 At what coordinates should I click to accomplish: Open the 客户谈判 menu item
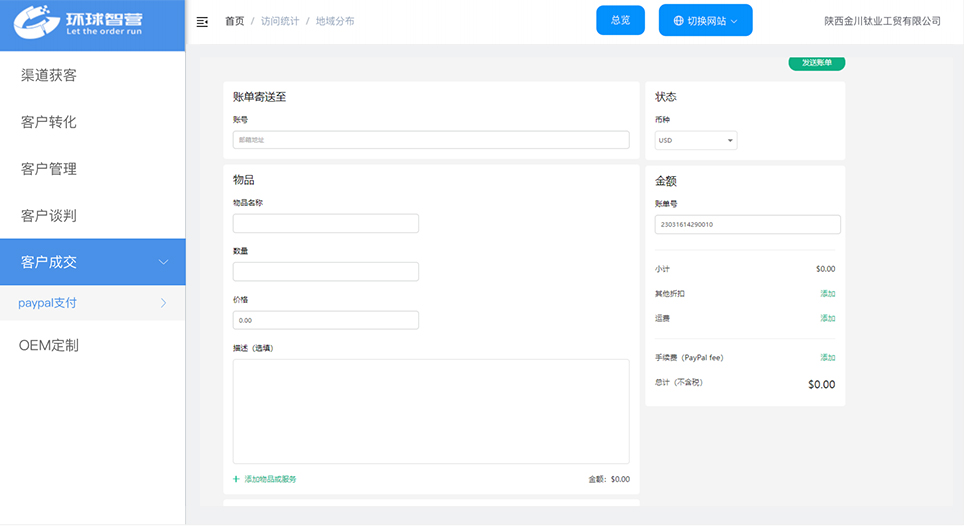(49, 216)
